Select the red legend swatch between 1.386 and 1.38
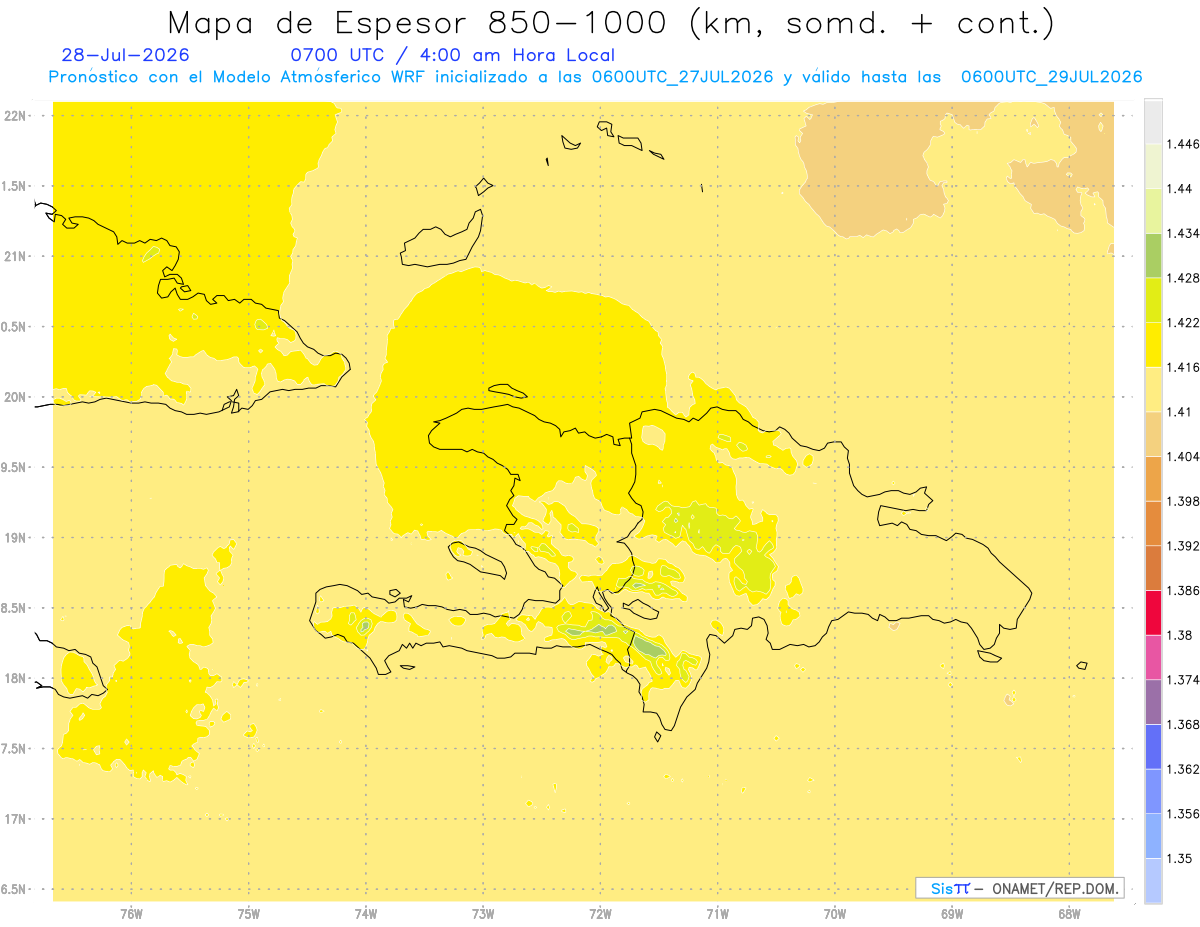The image size is (1200, 927). point(1153,612)
